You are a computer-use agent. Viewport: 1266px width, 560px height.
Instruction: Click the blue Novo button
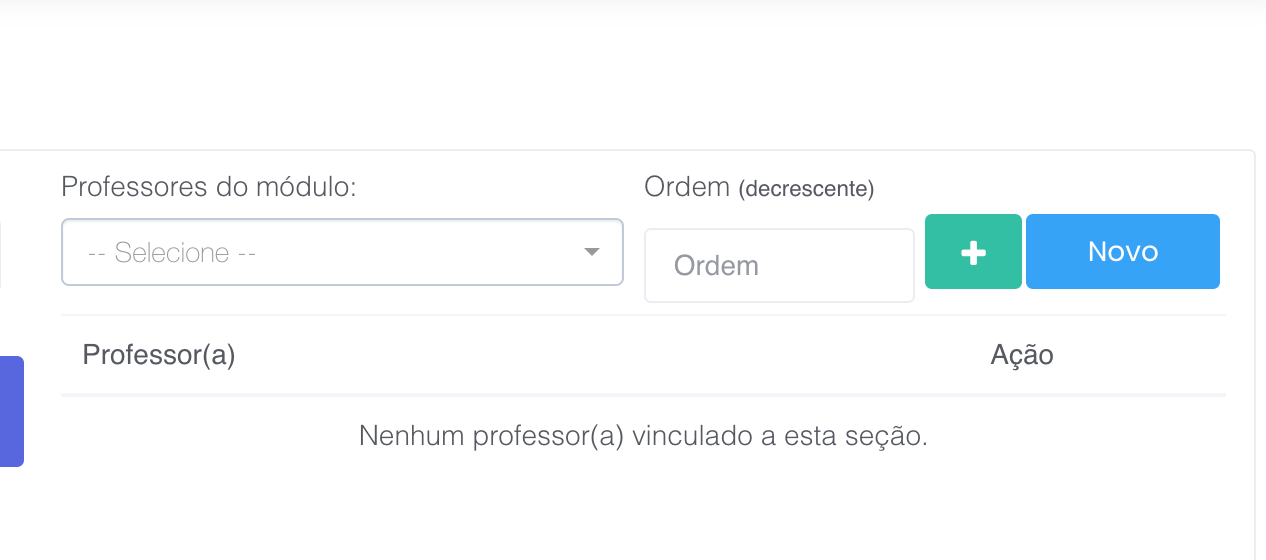pyautogui.click(x=1122, y=252)
